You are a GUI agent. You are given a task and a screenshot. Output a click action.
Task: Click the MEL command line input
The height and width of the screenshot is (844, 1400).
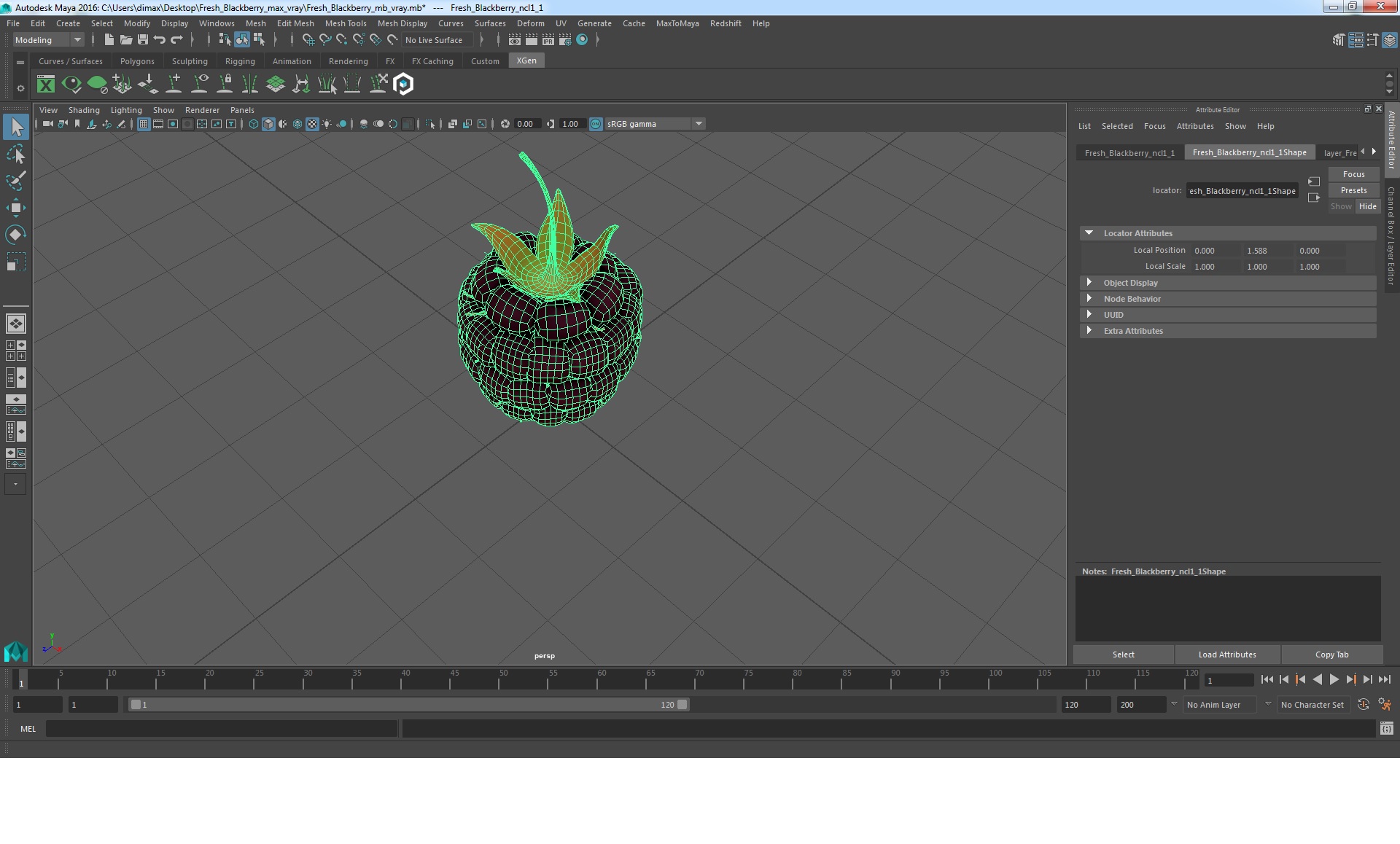(221, 728)
